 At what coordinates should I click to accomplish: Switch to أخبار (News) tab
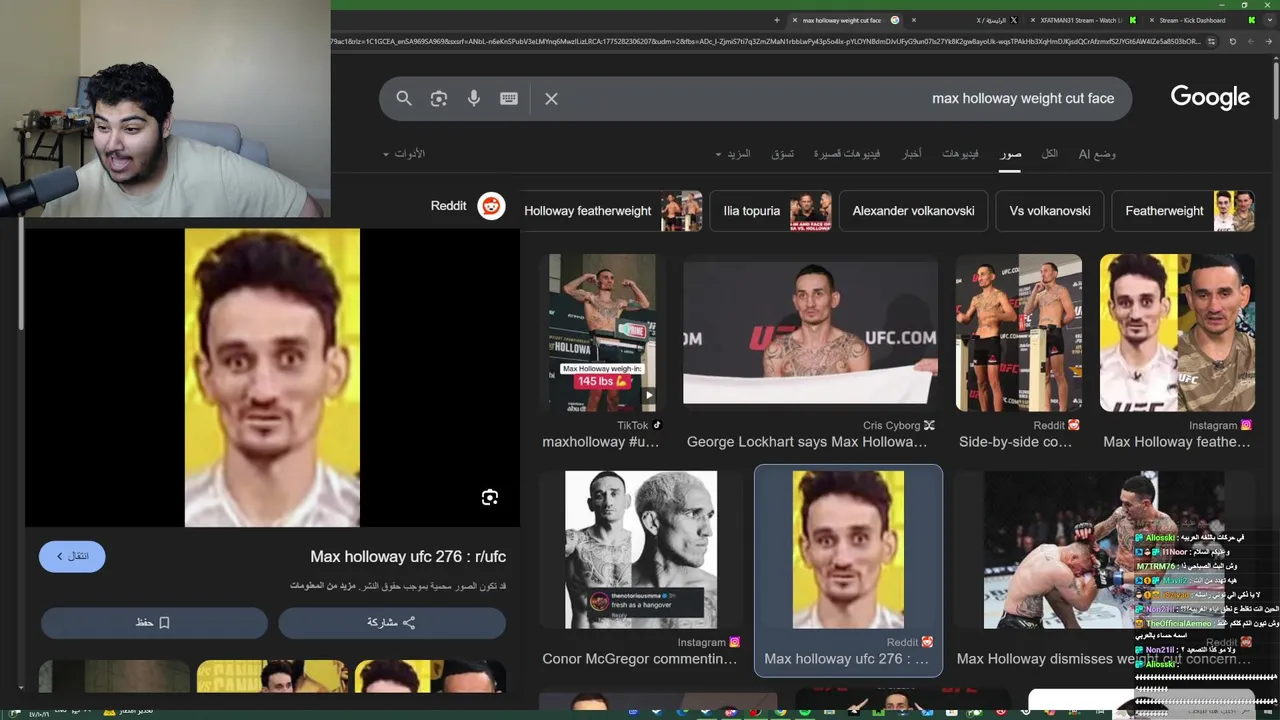coord(912,154)
